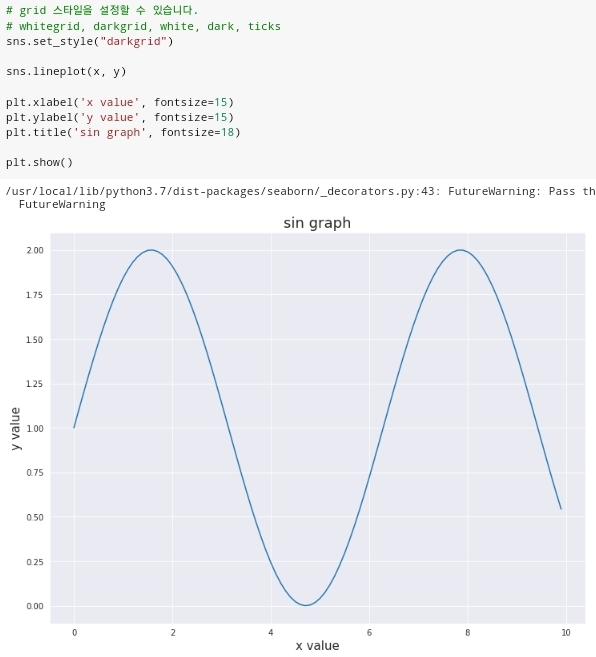
Task: Click the Korean grid style comment line
Action: click(102, 10)
